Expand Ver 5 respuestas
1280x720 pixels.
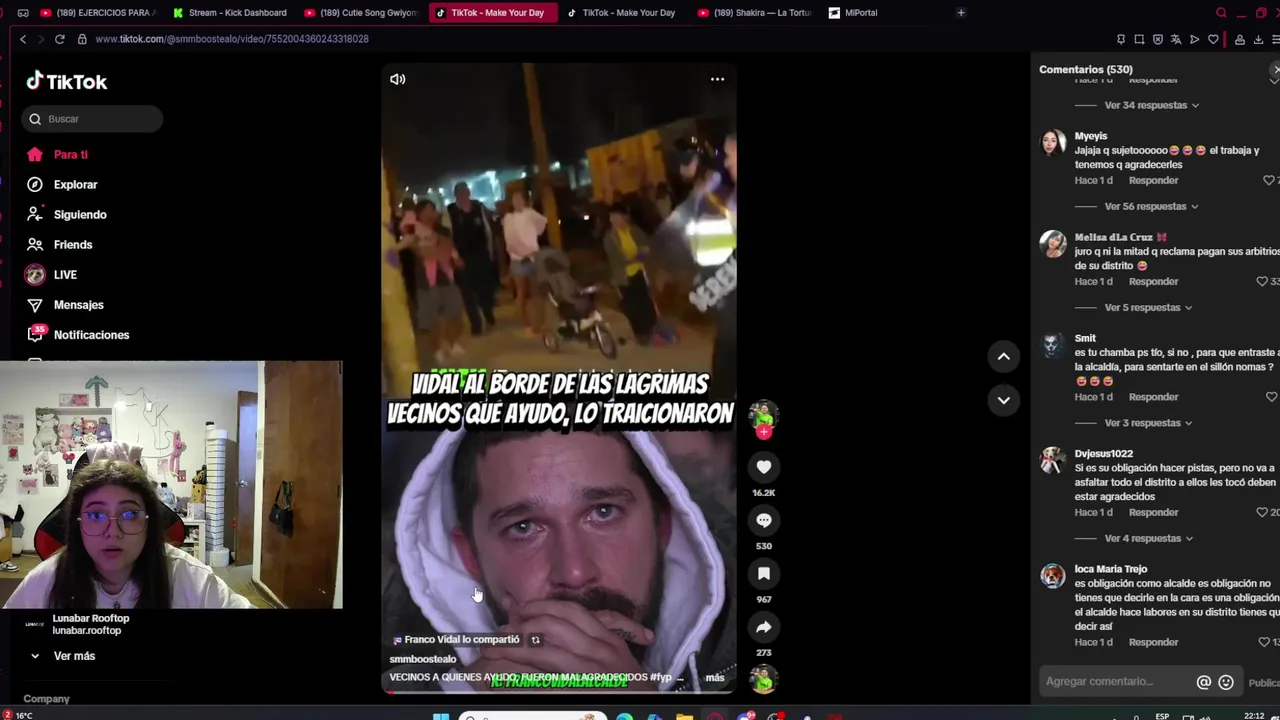(x=1148, y=307)
